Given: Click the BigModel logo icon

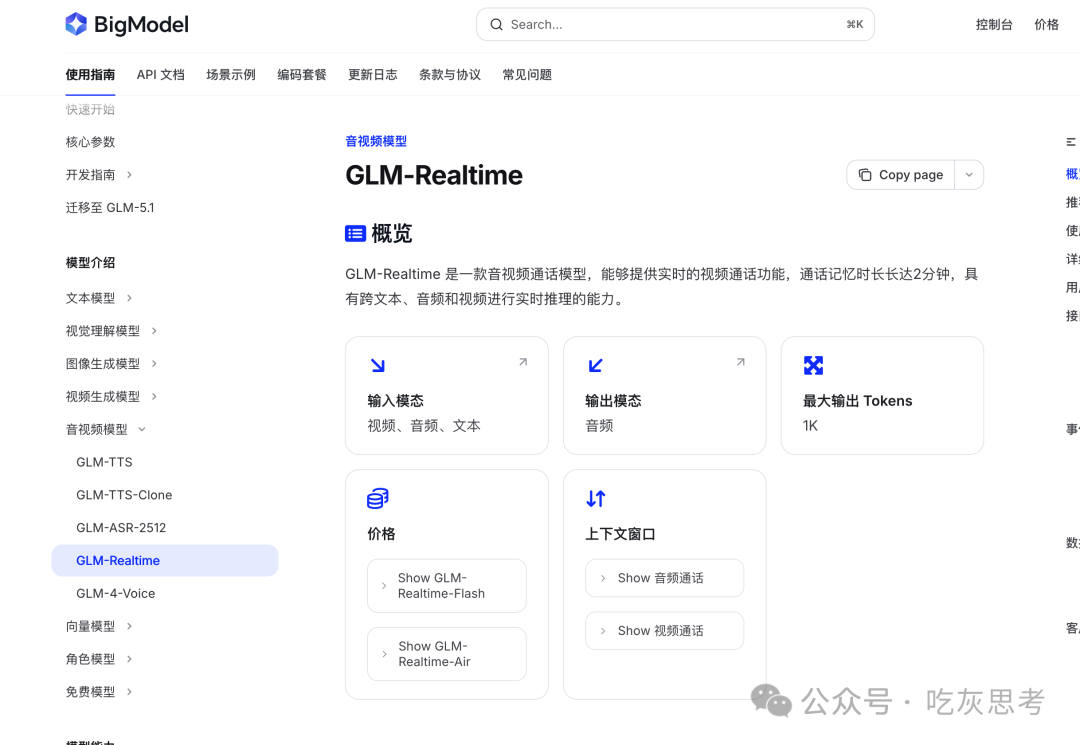Looking at the screenshot, I should click(x=76, y=24).
